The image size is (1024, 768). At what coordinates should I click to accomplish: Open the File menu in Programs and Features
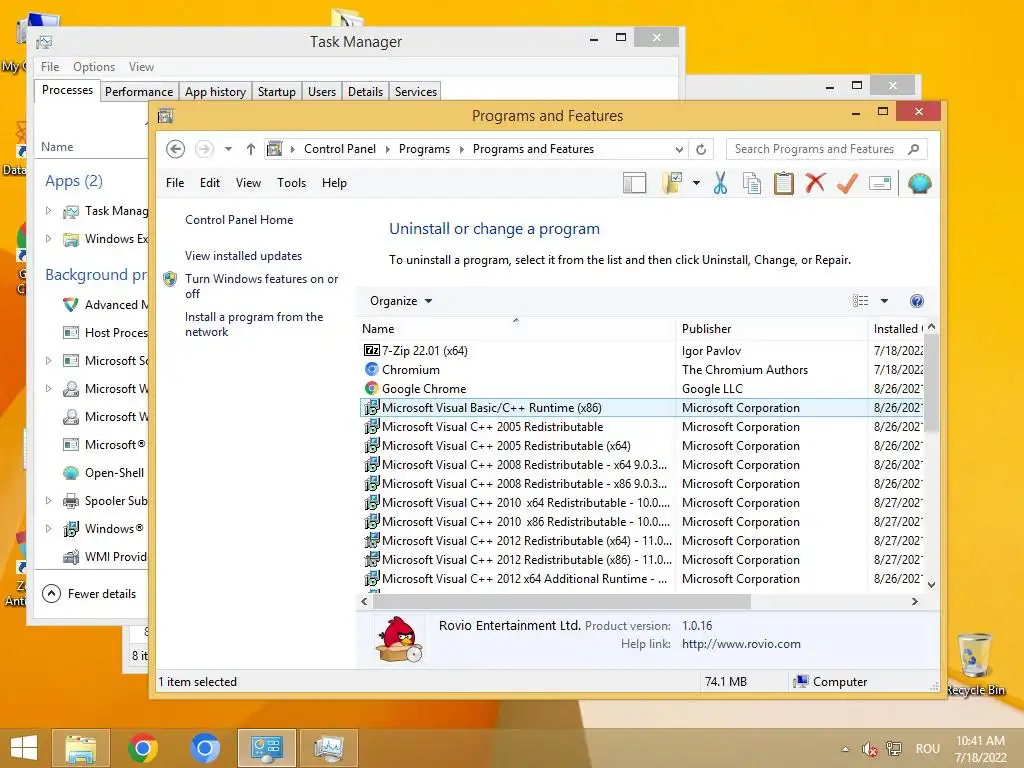(x=175, y=183)
